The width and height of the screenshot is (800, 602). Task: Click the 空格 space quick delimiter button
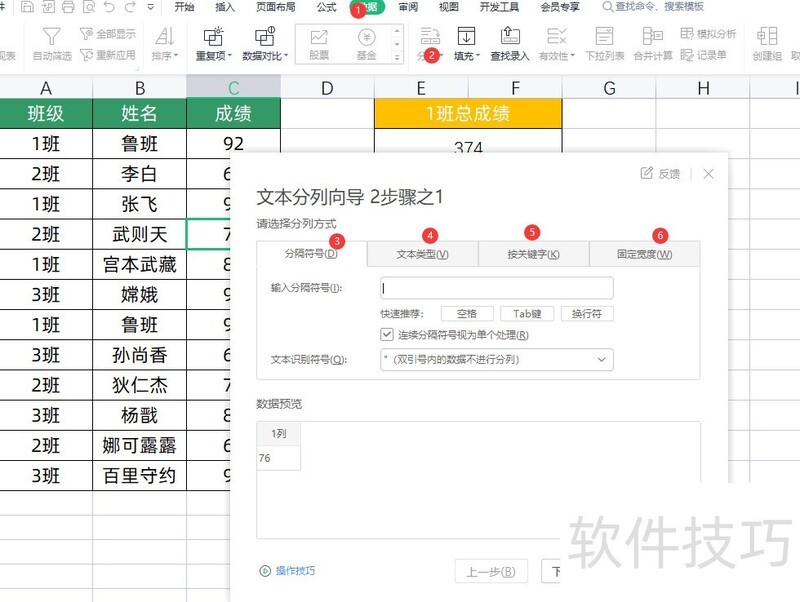(x=467, y=313)
